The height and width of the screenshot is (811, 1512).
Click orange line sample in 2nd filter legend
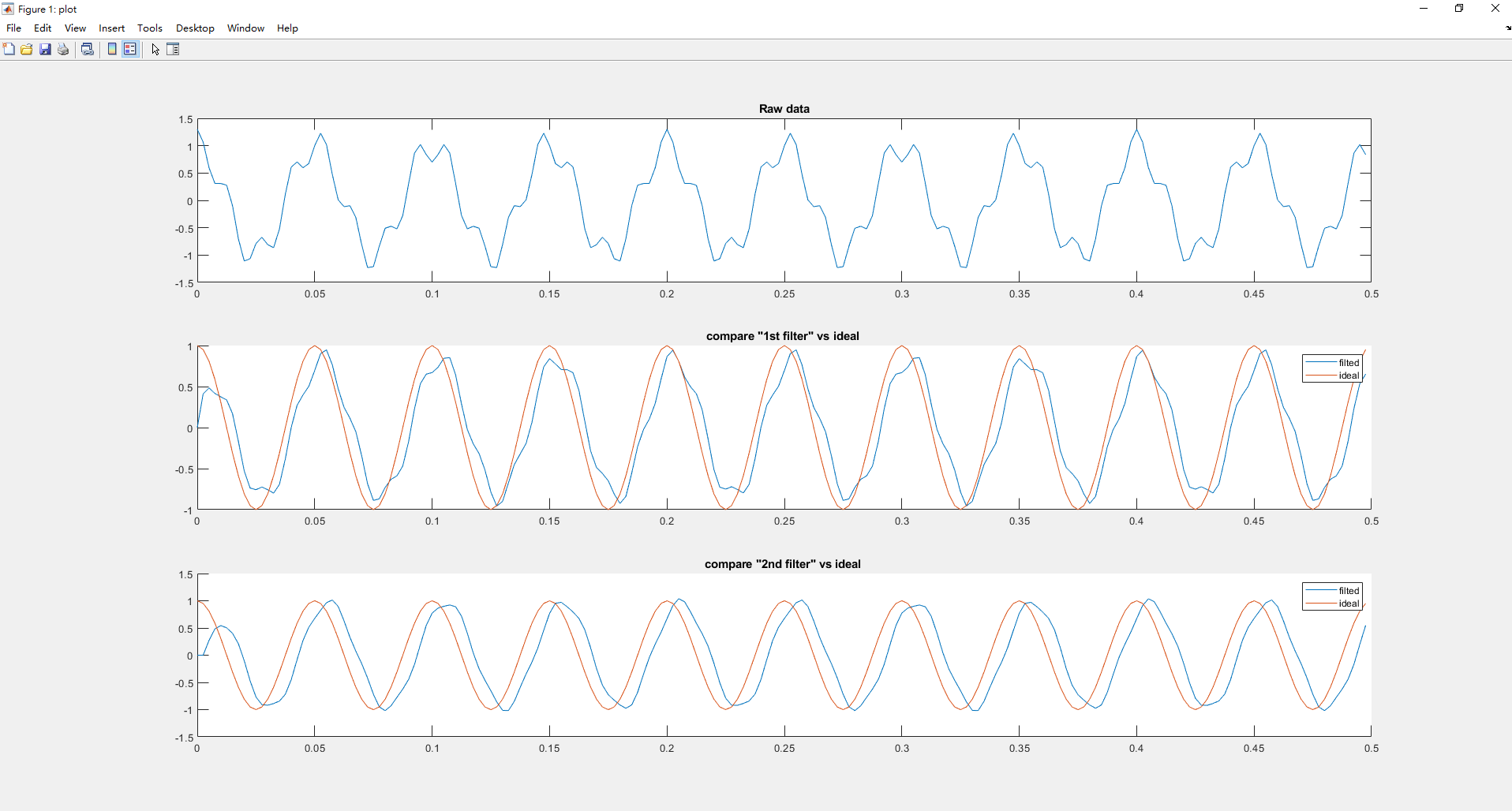(1321, 604)
